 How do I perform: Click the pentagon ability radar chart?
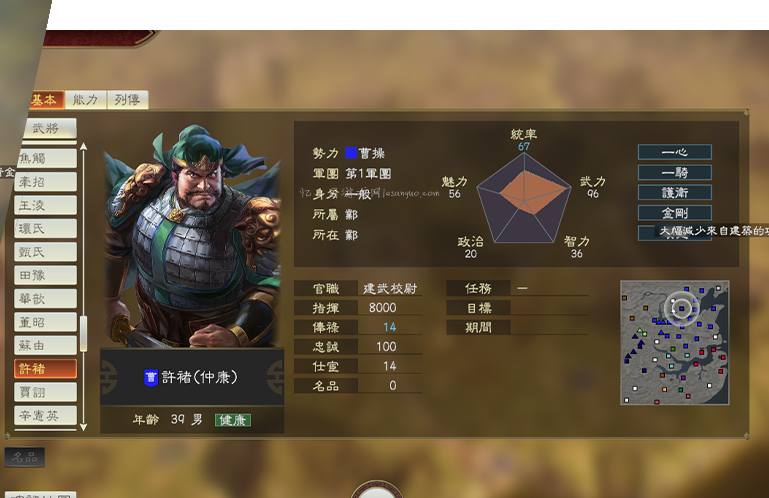[524, 198]
